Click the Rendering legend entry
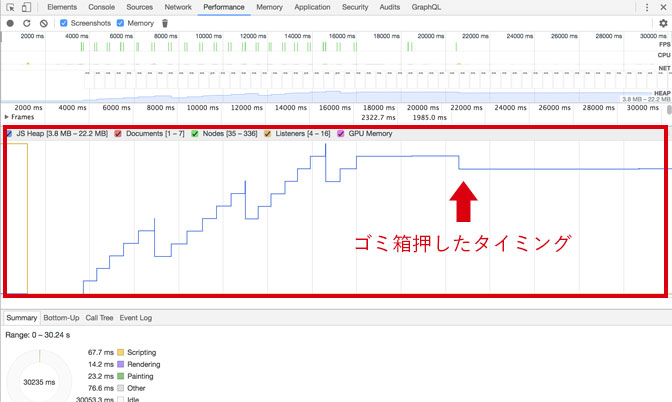 (x=144, y=364)
